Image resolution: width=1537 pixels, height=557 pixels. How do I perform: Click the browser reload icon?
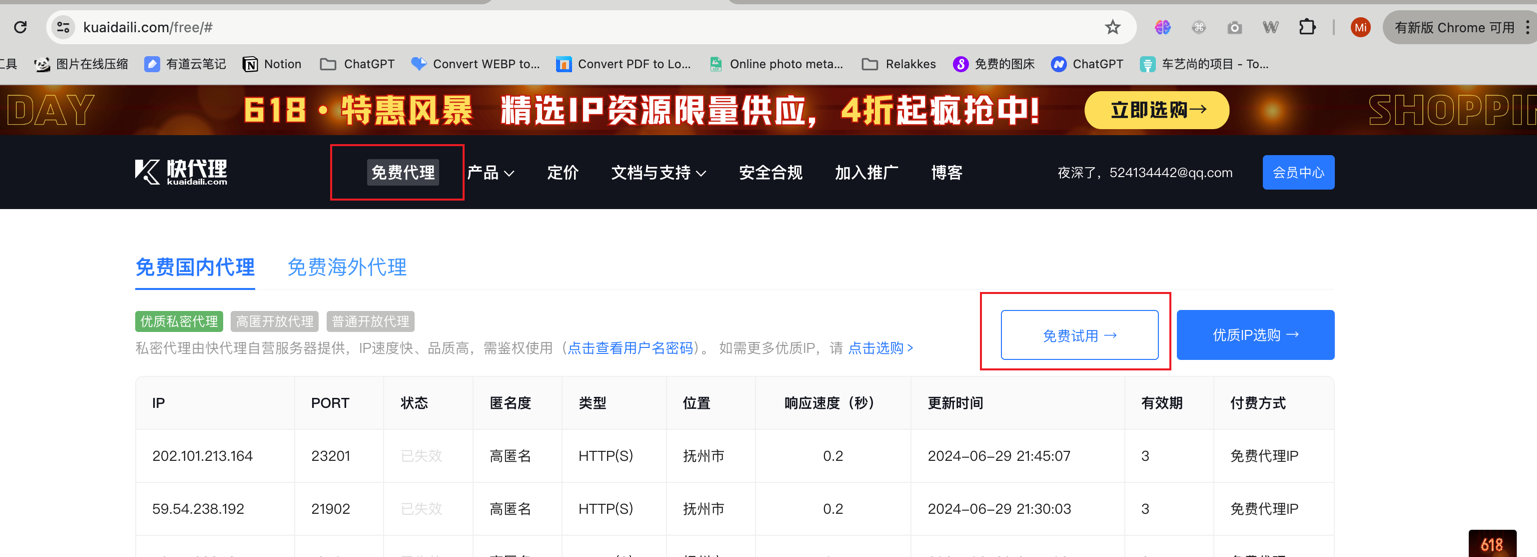(x=20, y=27)
